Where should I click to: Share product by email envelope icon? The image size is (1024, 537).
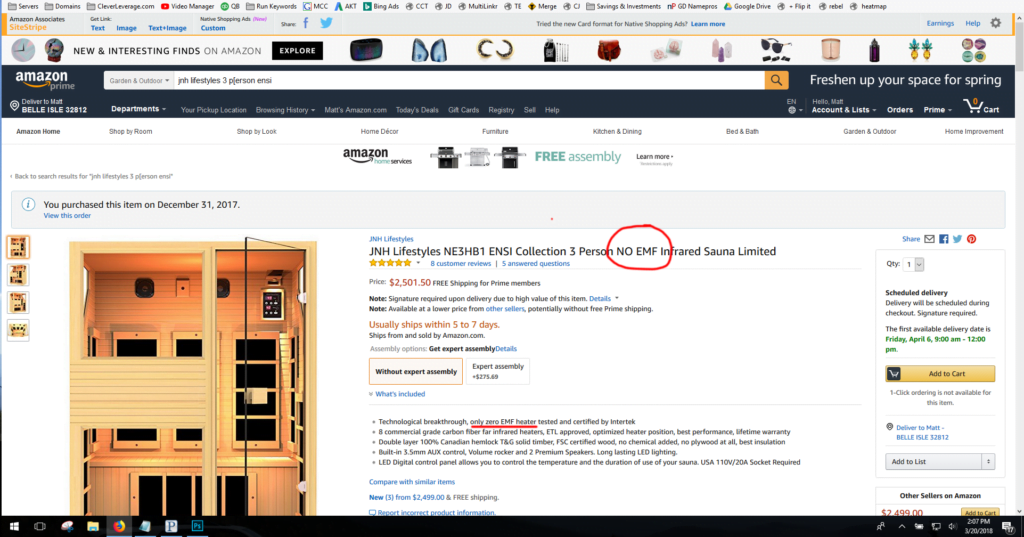coord(929,239)
